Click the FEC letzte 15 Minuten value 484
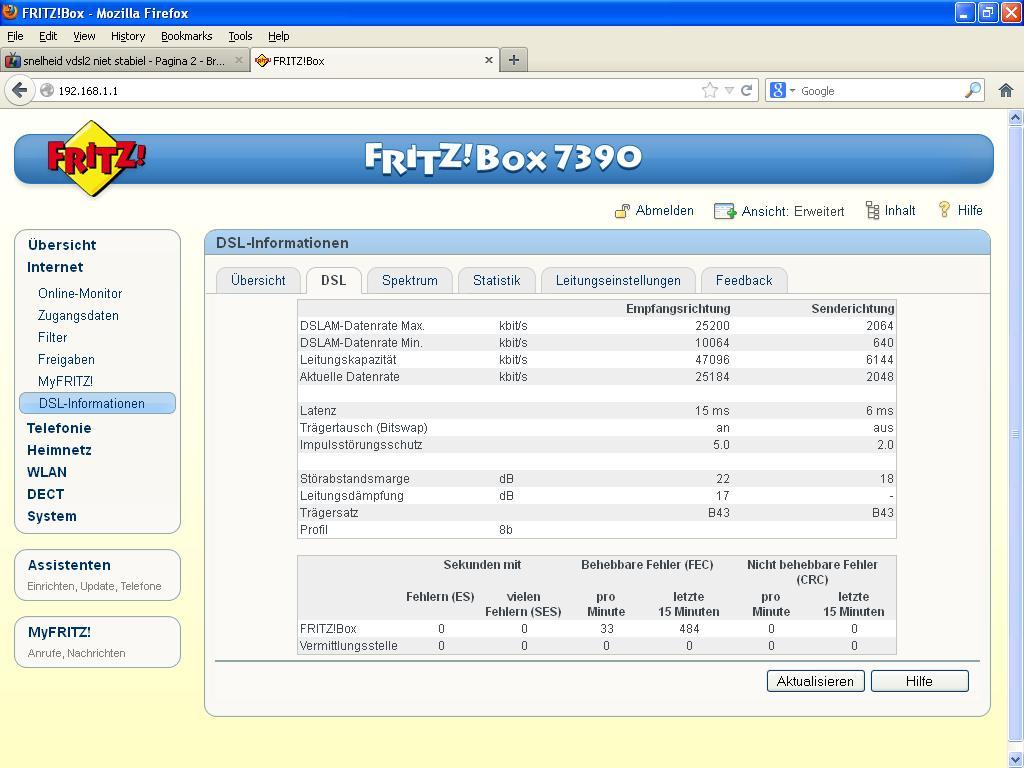Viewport: 1024px width, 768px height. 689,629
